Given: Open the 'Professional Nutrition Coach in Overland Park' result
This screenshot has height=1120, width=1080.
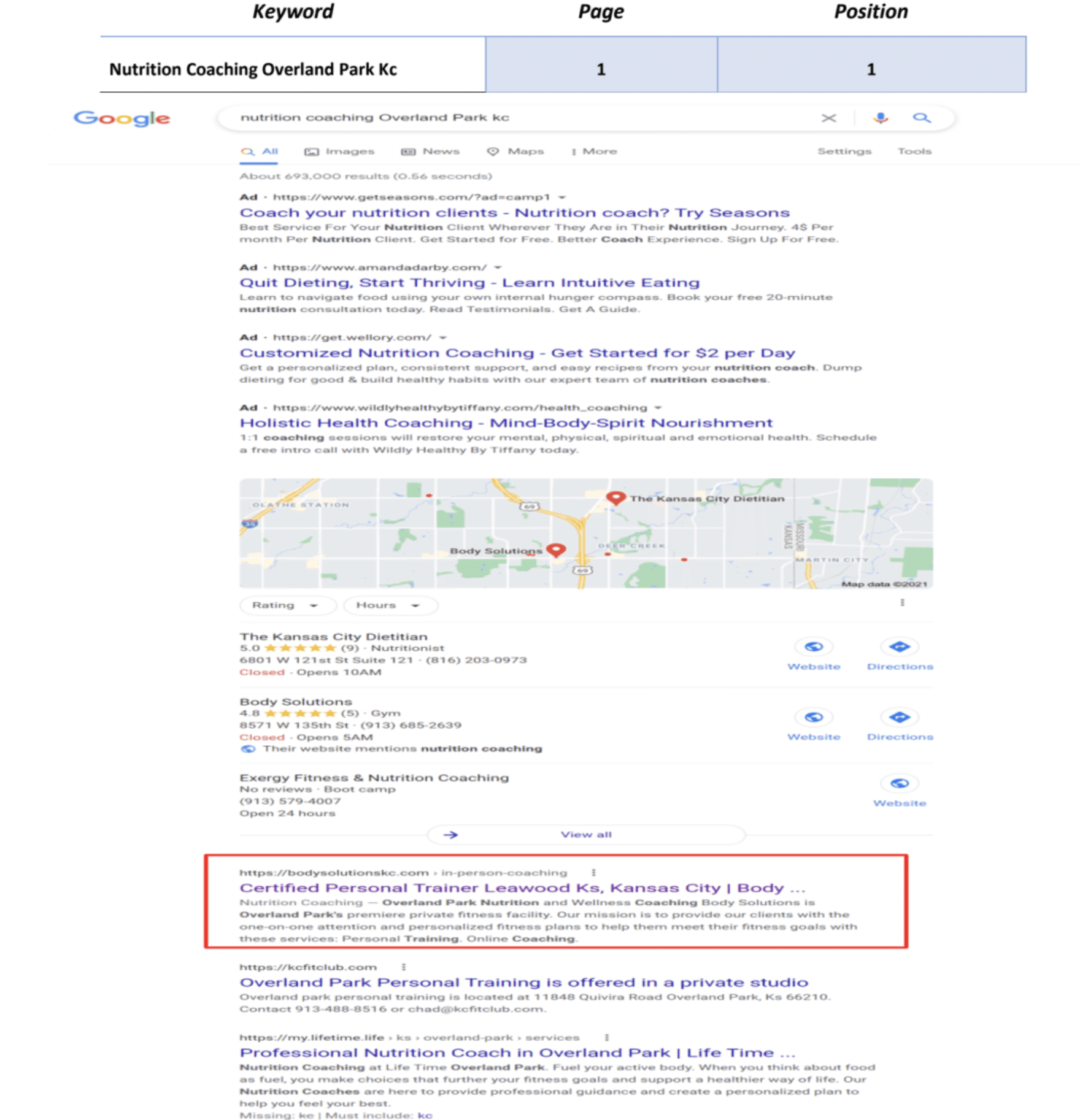Looking at the screenshot, I should [x=517, y=1053].
